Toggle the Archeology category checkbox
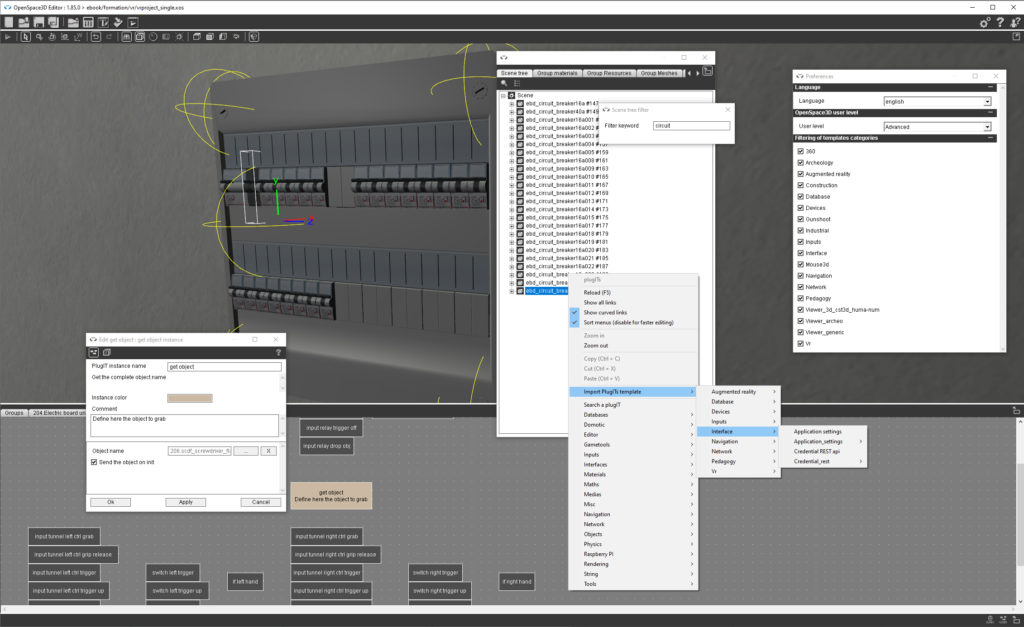Screen dimensions: 1024x627 (800, 163)
